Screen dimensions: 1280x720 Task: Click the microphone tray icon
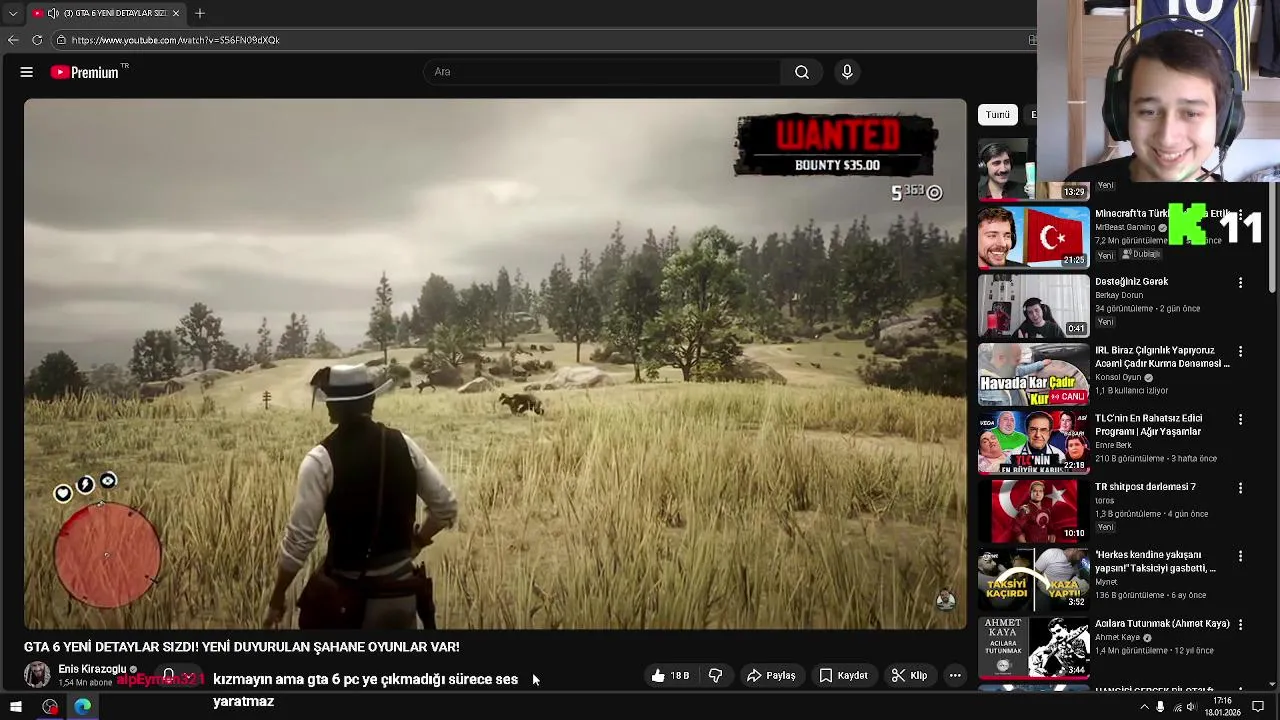1160,707
